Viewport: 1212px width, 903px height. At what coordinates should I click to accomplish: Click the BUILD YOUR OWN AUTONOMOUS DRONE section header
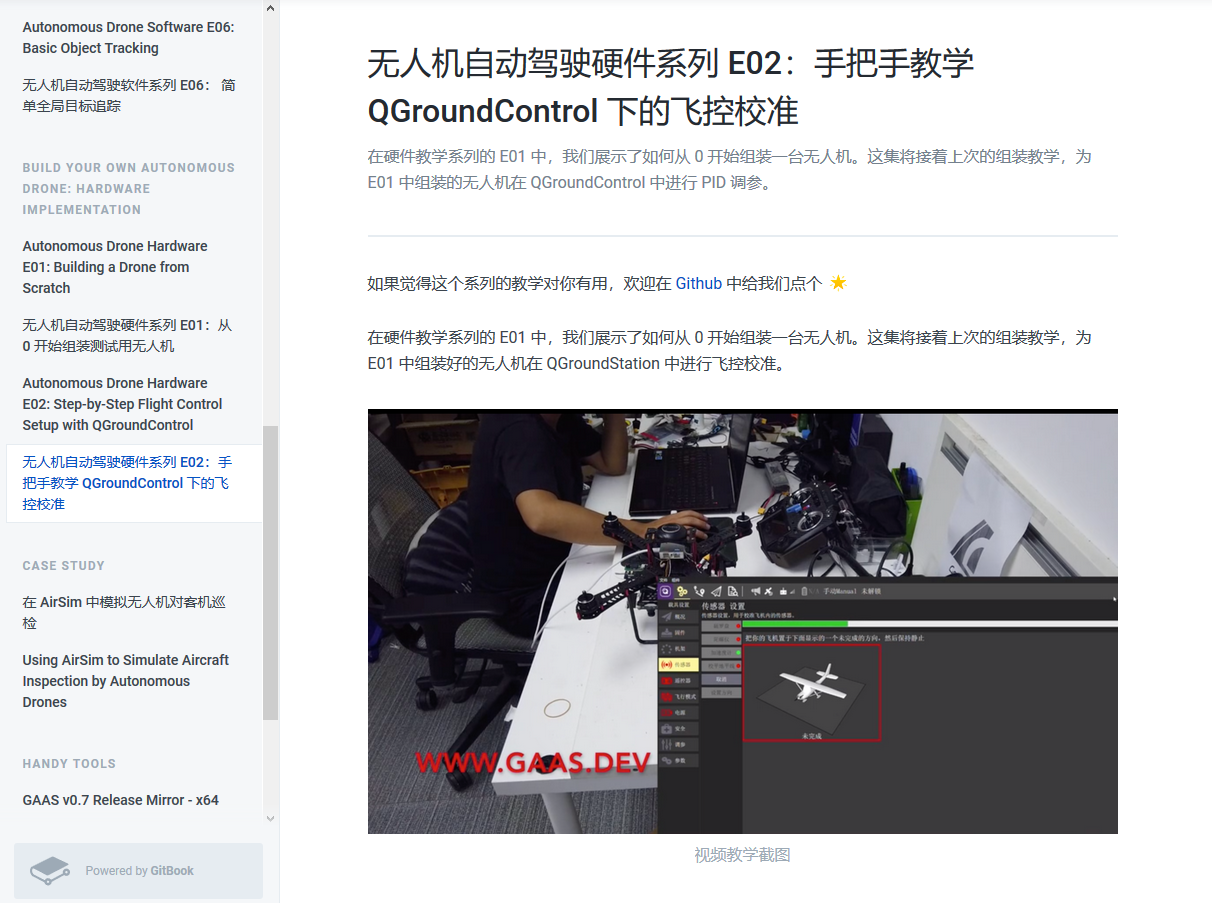pyautogui.click(x=129, y=188)
